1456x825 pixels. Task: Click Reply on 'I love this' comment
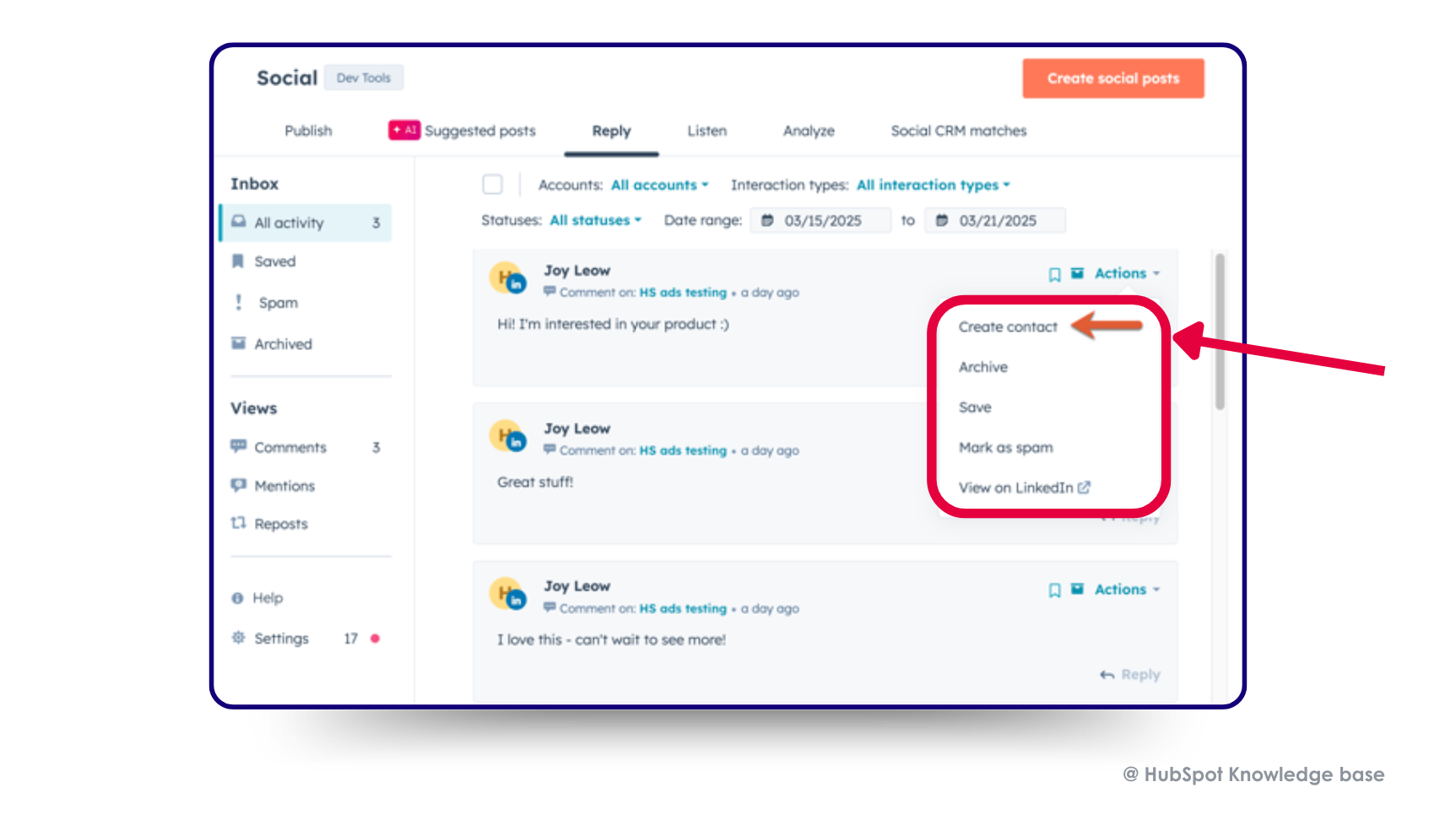[x=1140, y=675]
